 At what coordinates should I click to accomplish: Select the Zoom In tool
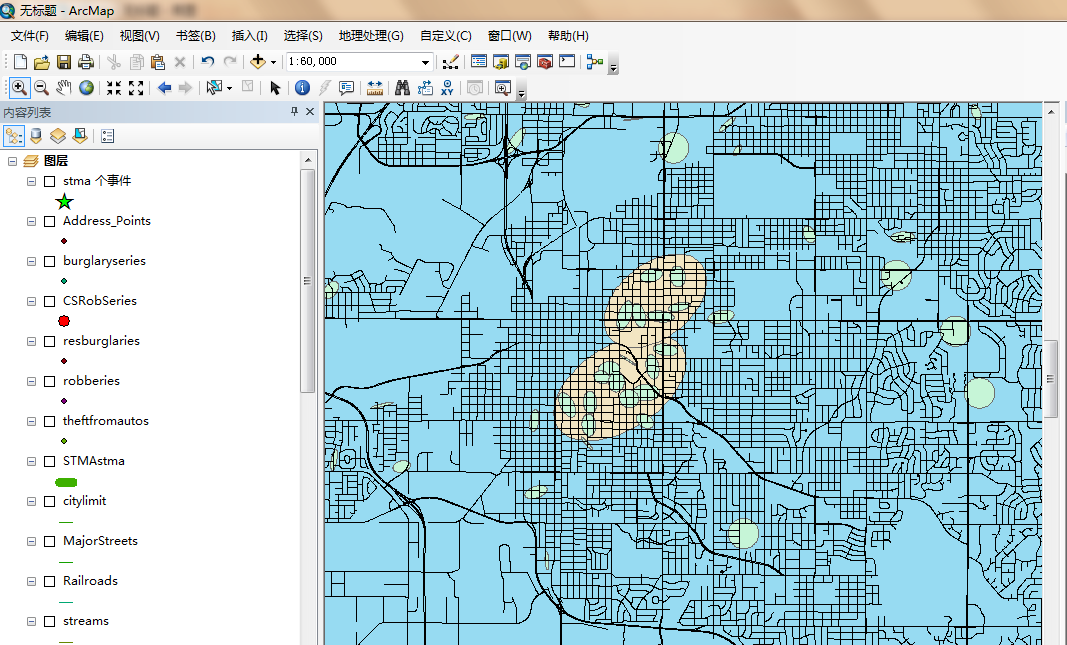point(19,88)
